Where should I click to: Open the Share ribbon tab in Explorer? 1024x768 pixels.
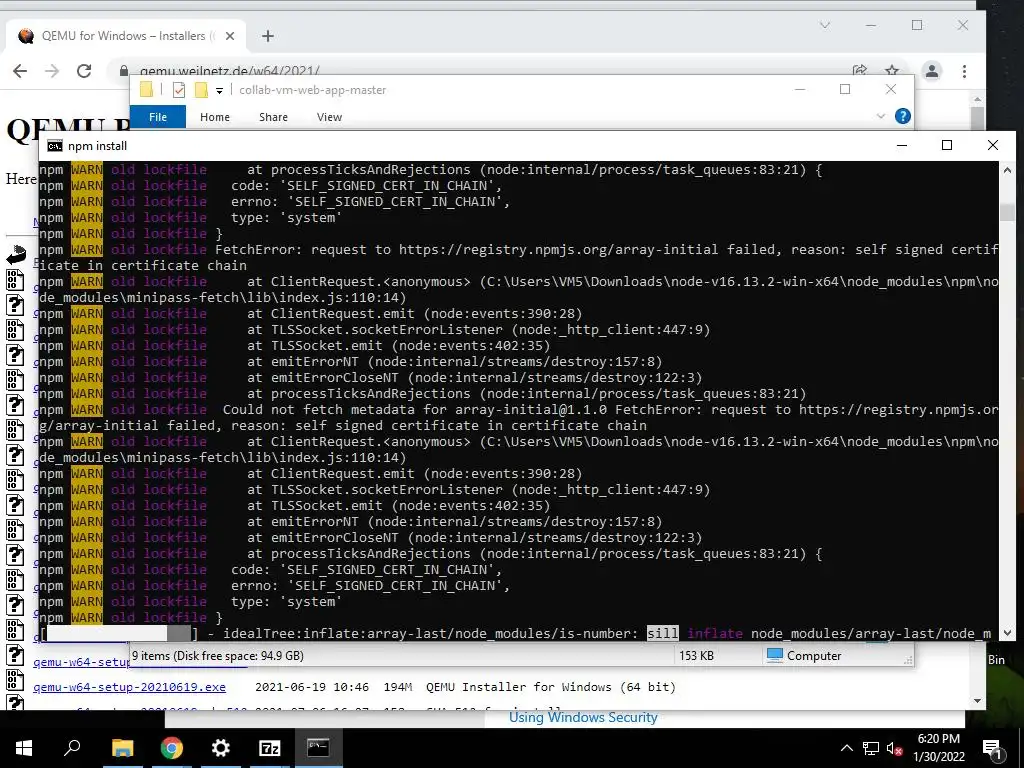(273, 117)
